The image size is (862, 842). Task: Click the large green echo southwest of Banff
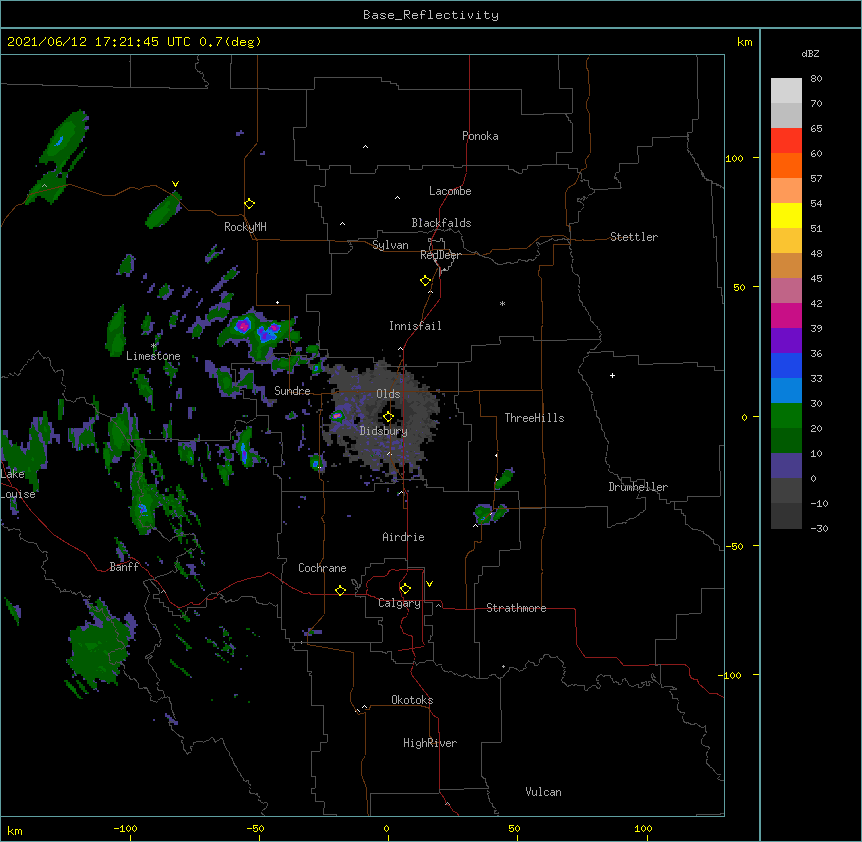[99, 646]
